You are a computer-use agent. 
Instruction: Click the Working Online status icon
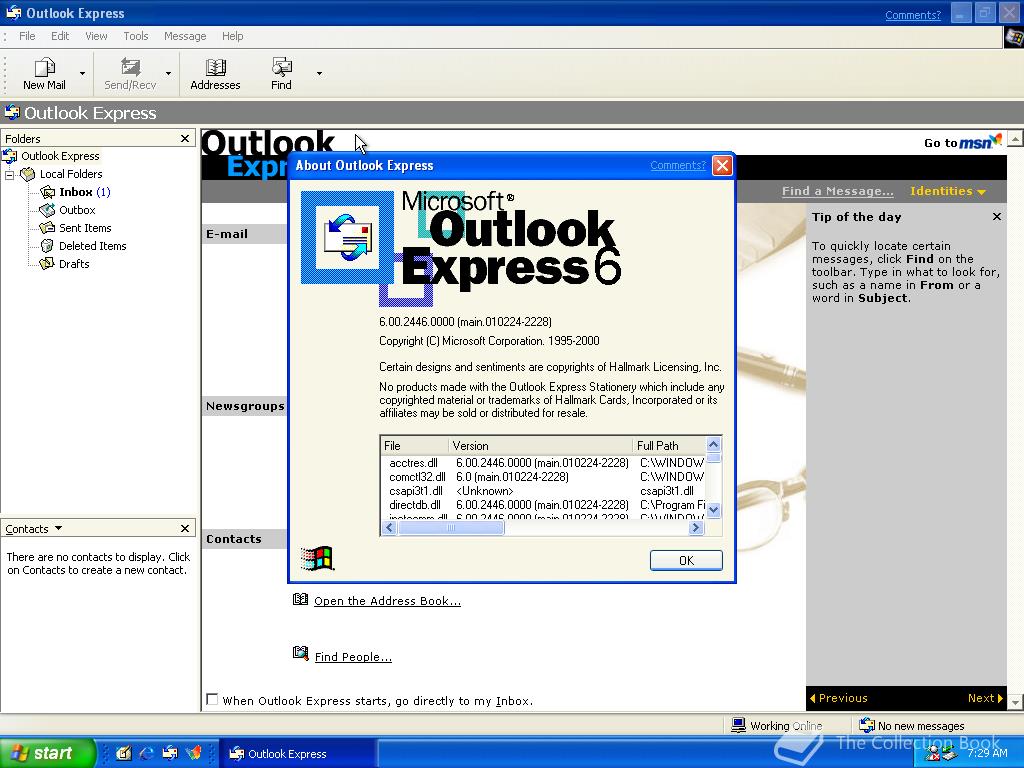[739, 725]
